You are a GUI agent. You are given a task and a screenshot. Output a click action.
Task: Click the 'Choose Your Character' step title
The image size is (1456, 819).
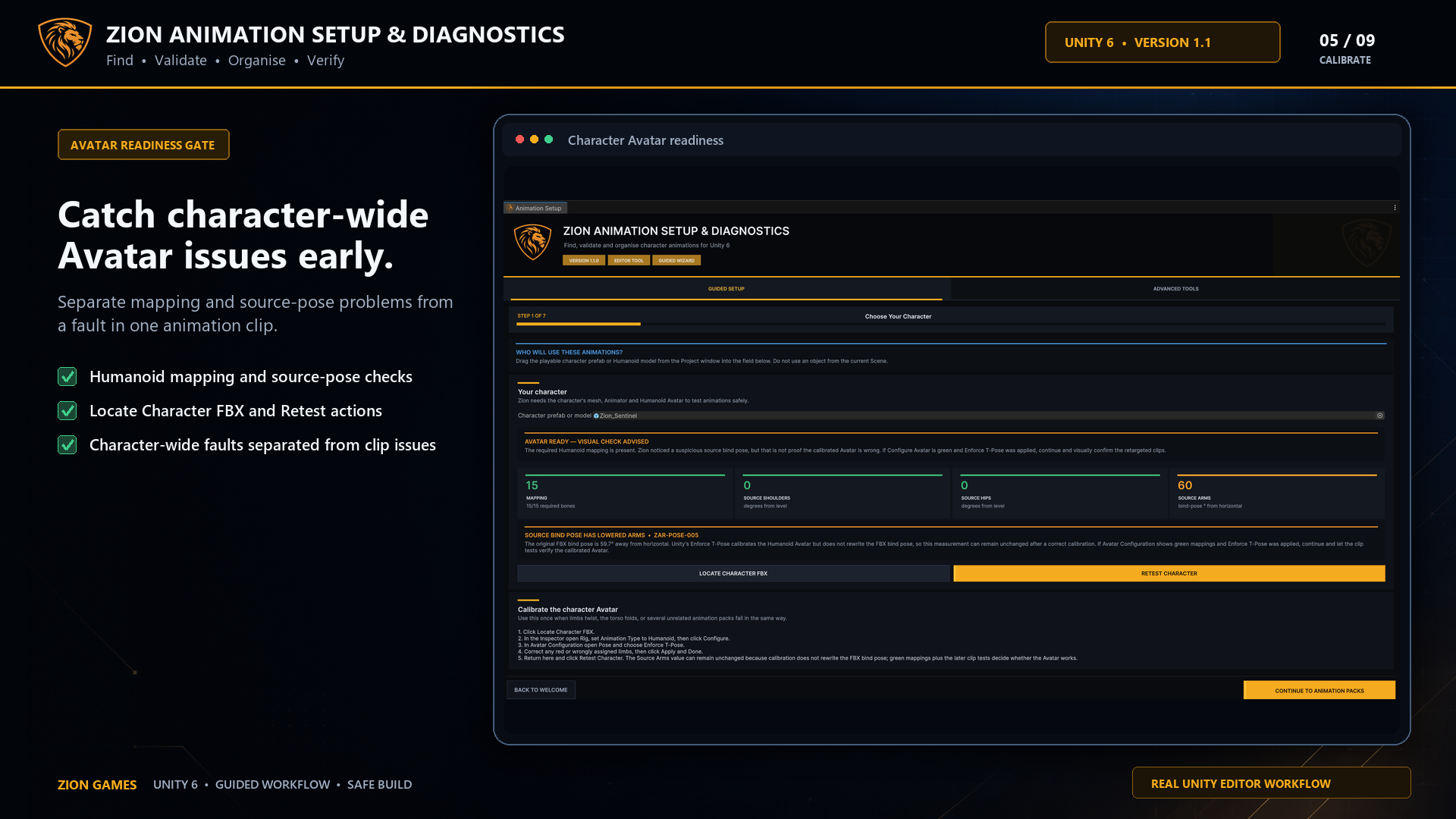click(x=898, y=316)
